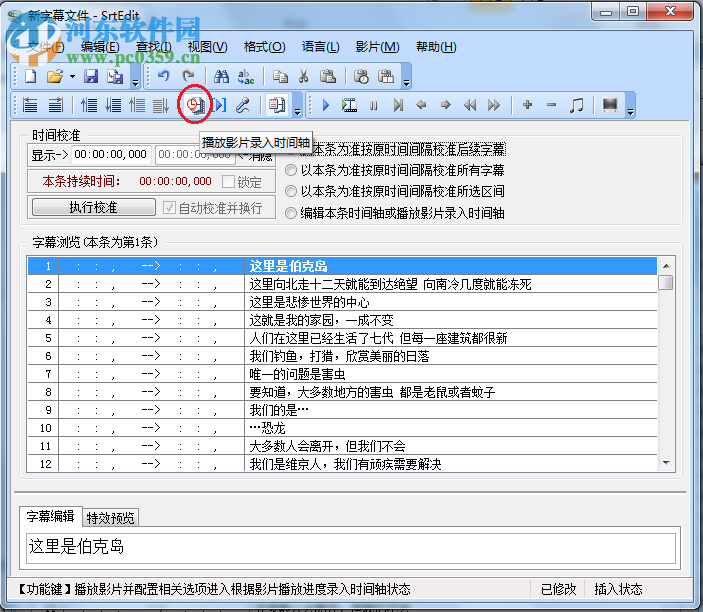Click the plus icon in playback toolbar
Image resolution: width=703 pixels, height=612 pixels.
coord(528,105)
